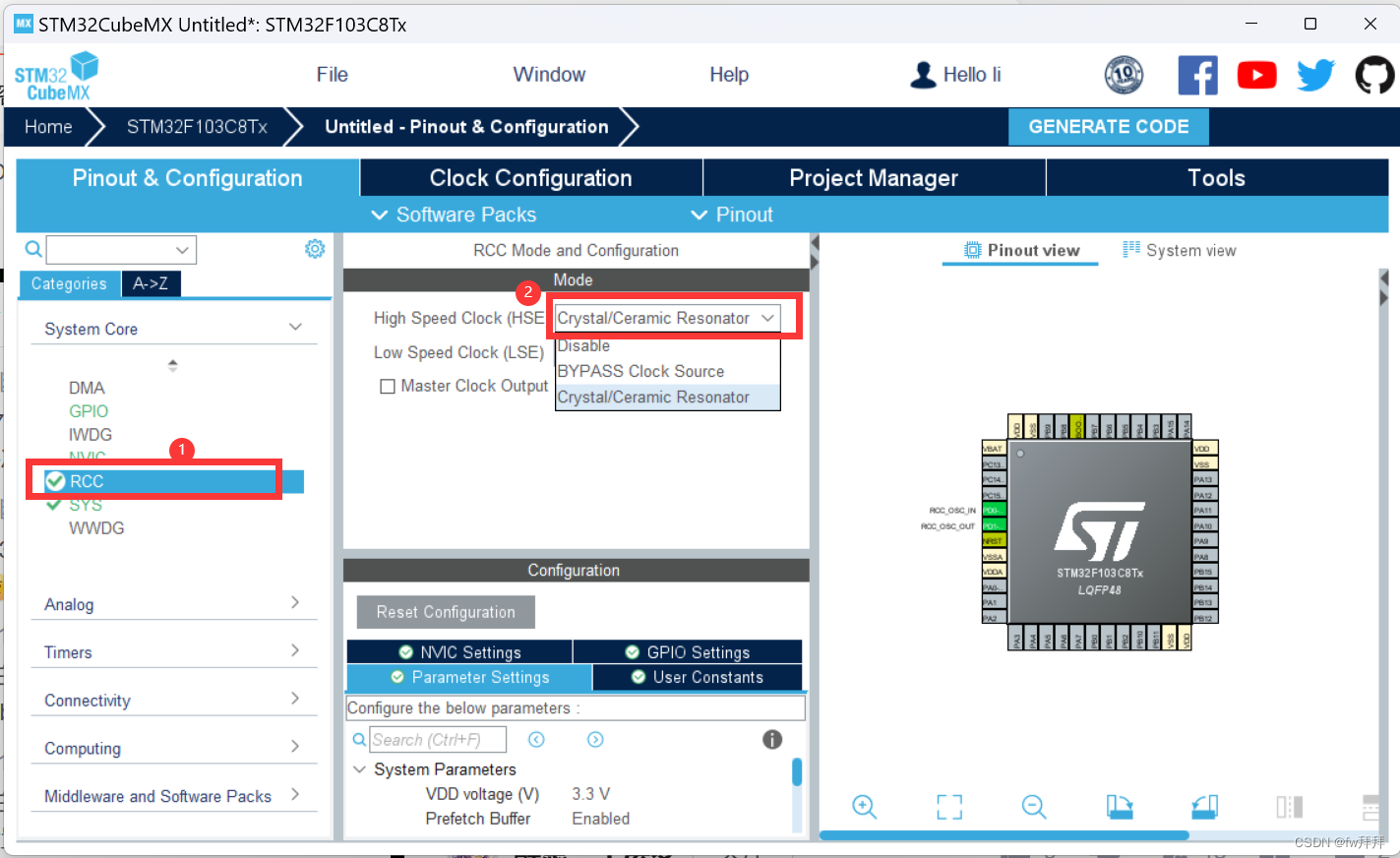
Task: Go to the Home breadcrumb
Action: point(48,127)
